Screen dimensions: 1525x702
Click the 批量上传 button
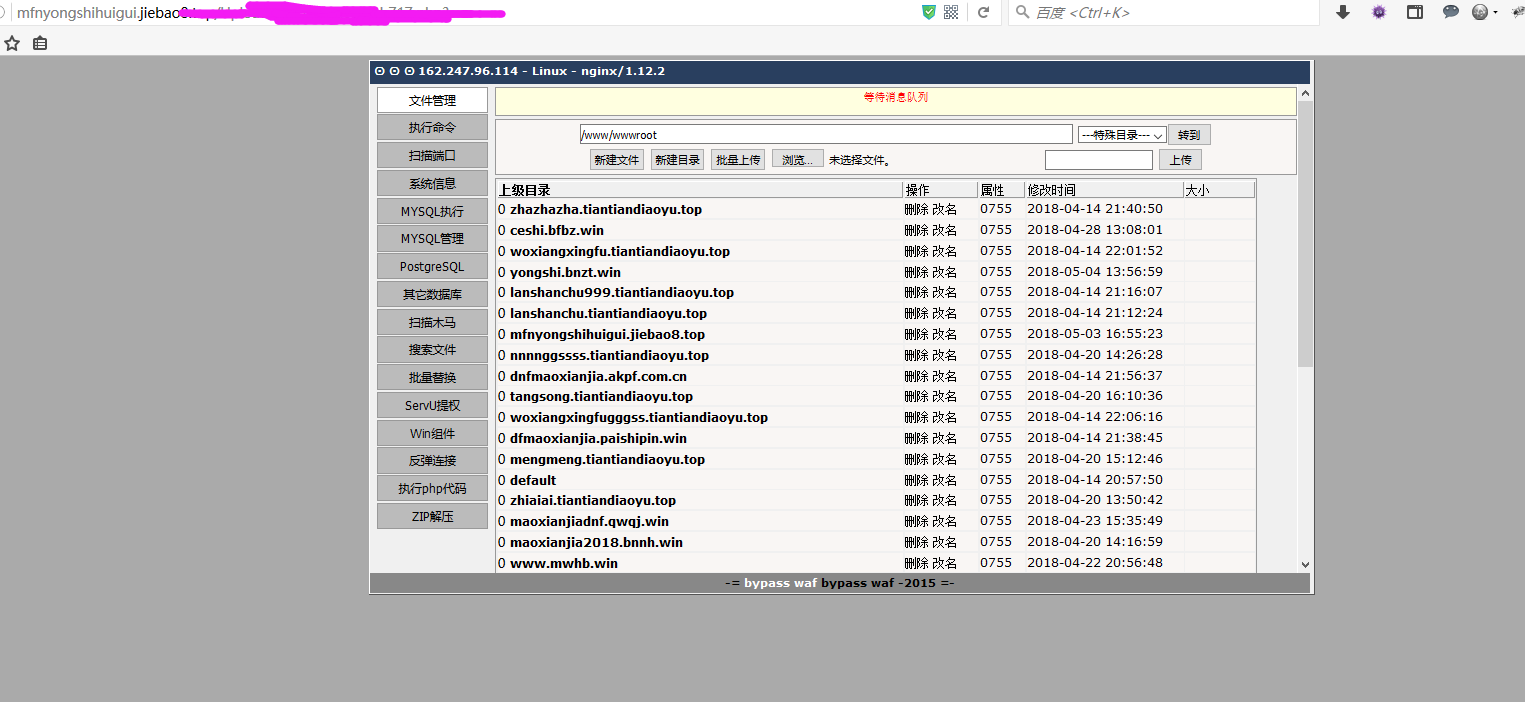(x=738, y=160)
